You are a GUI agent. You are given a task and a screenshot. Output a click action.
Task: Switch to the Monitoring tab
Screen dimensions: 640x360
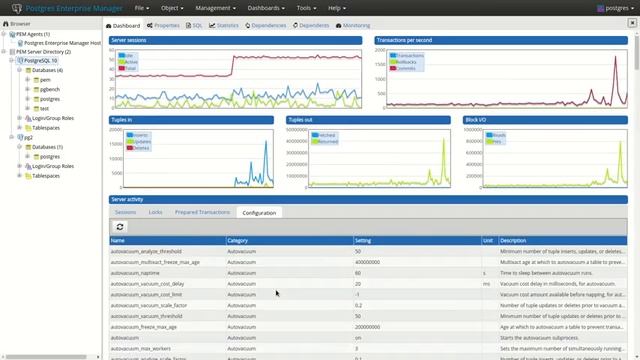[353, 25]
